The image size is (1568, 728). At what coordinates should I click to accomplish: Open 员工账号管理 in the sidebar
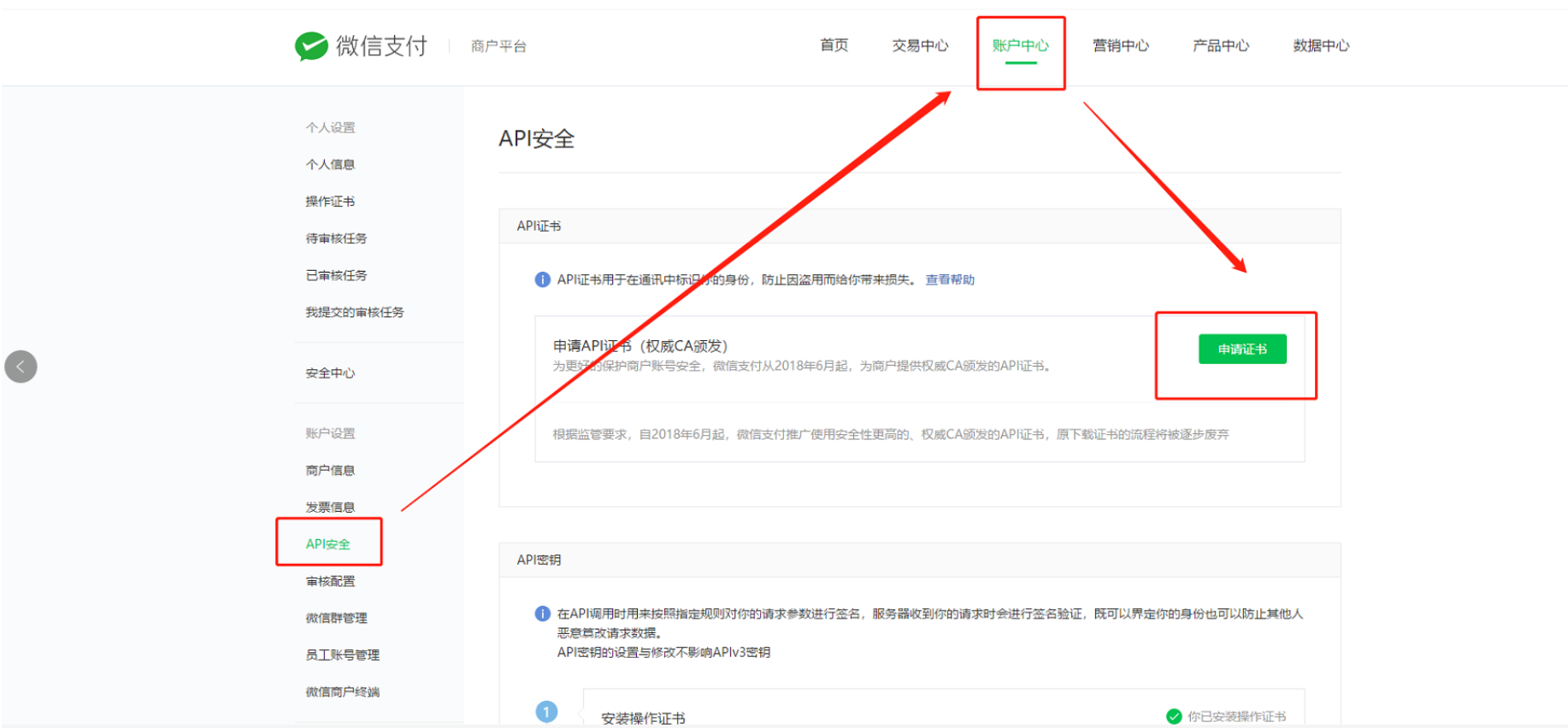point(342,655)
